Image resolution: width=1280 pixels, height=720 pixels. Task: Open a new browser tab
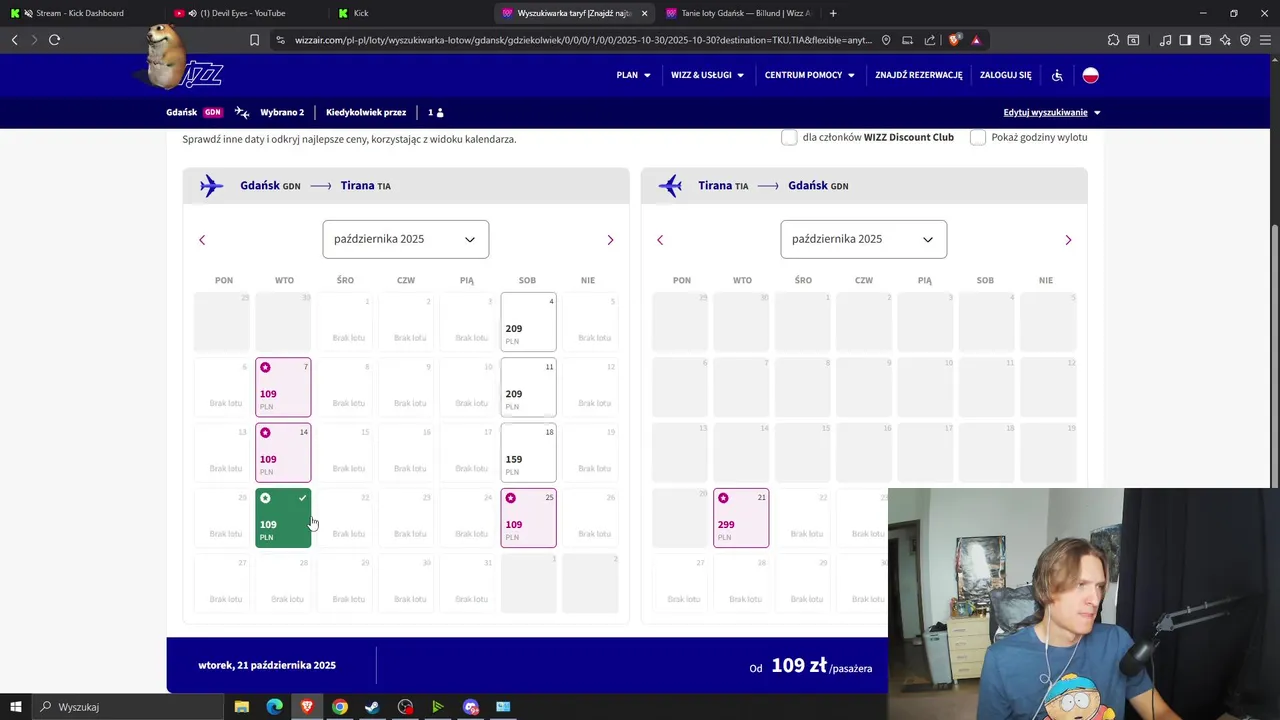click(833, 13)
